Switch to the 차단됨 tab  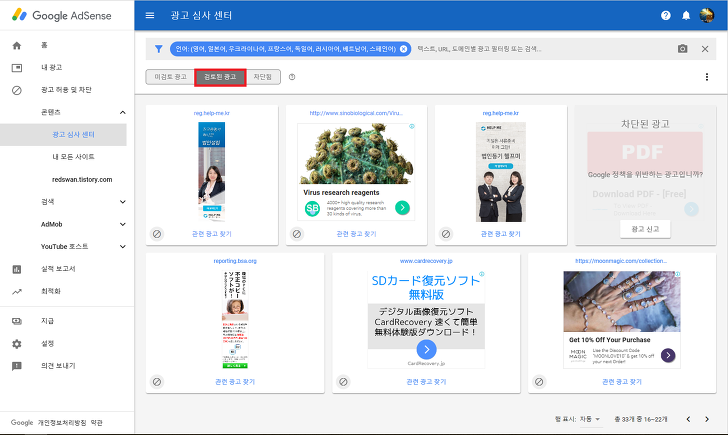click(263, 77)
